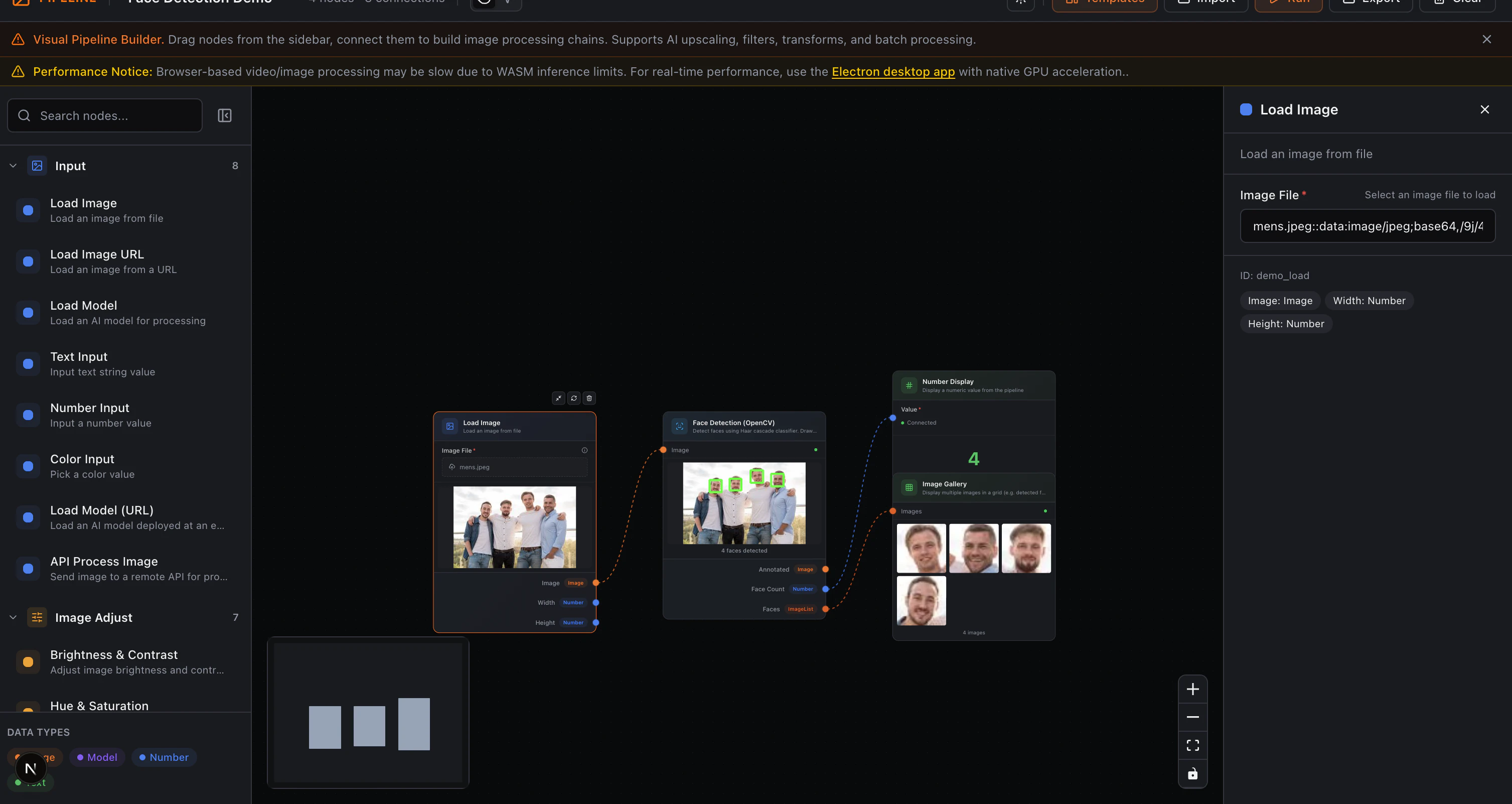Zoom out of the canvas

point(1192,717)
